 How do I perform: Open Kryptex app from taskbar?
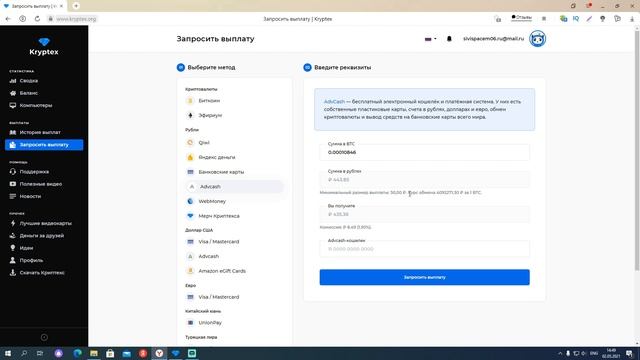click(176, 353)
